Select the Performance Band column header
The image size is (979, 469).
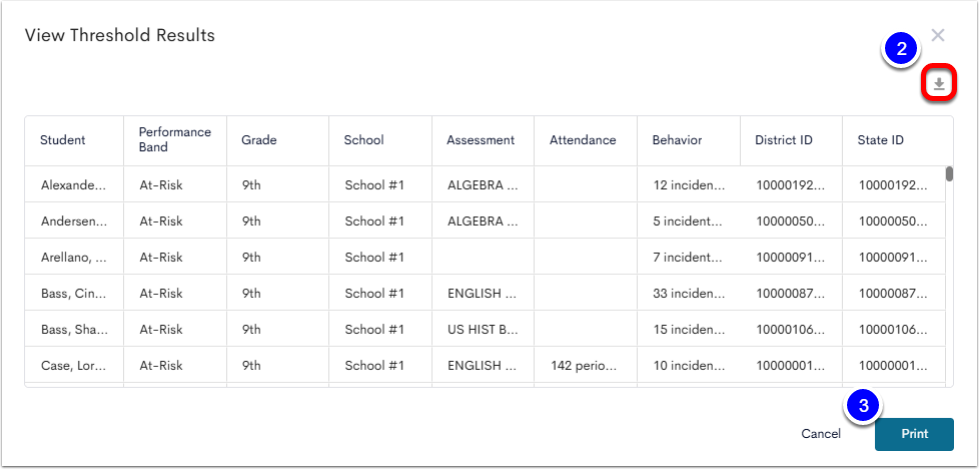click(x=175, y=141)
